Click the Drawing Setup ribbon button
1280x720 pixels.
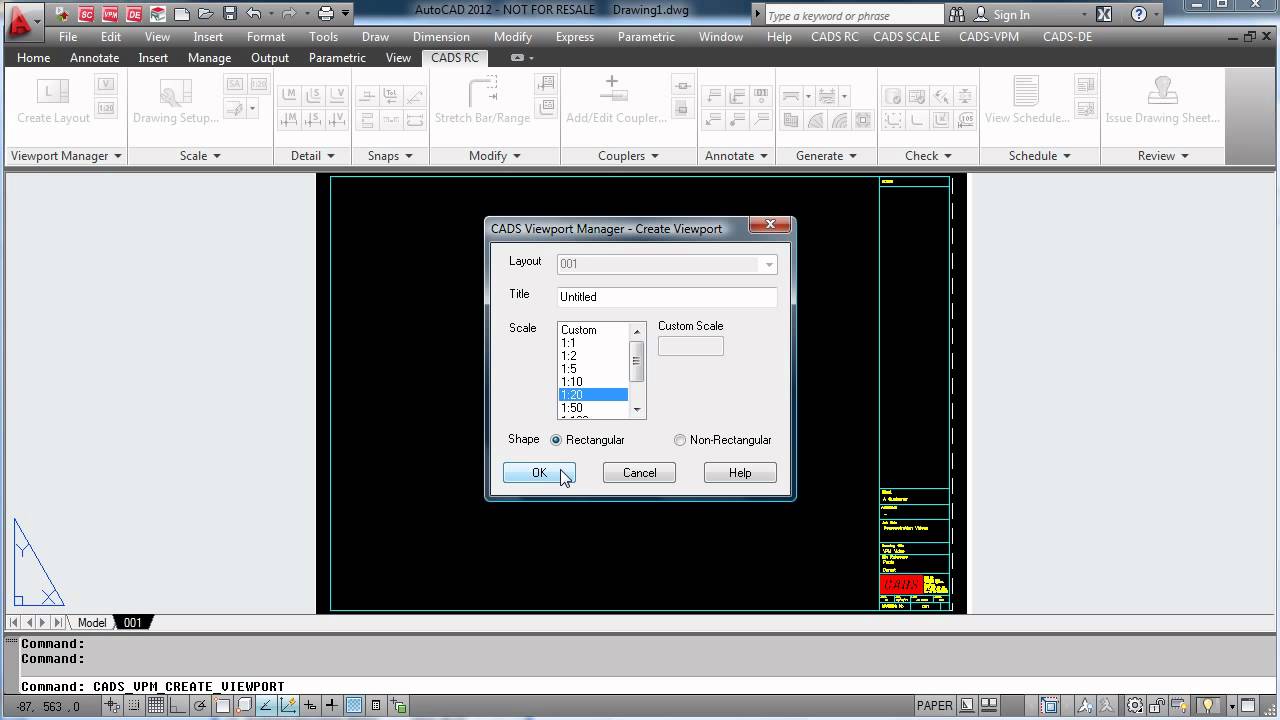(x=176, y=101)
